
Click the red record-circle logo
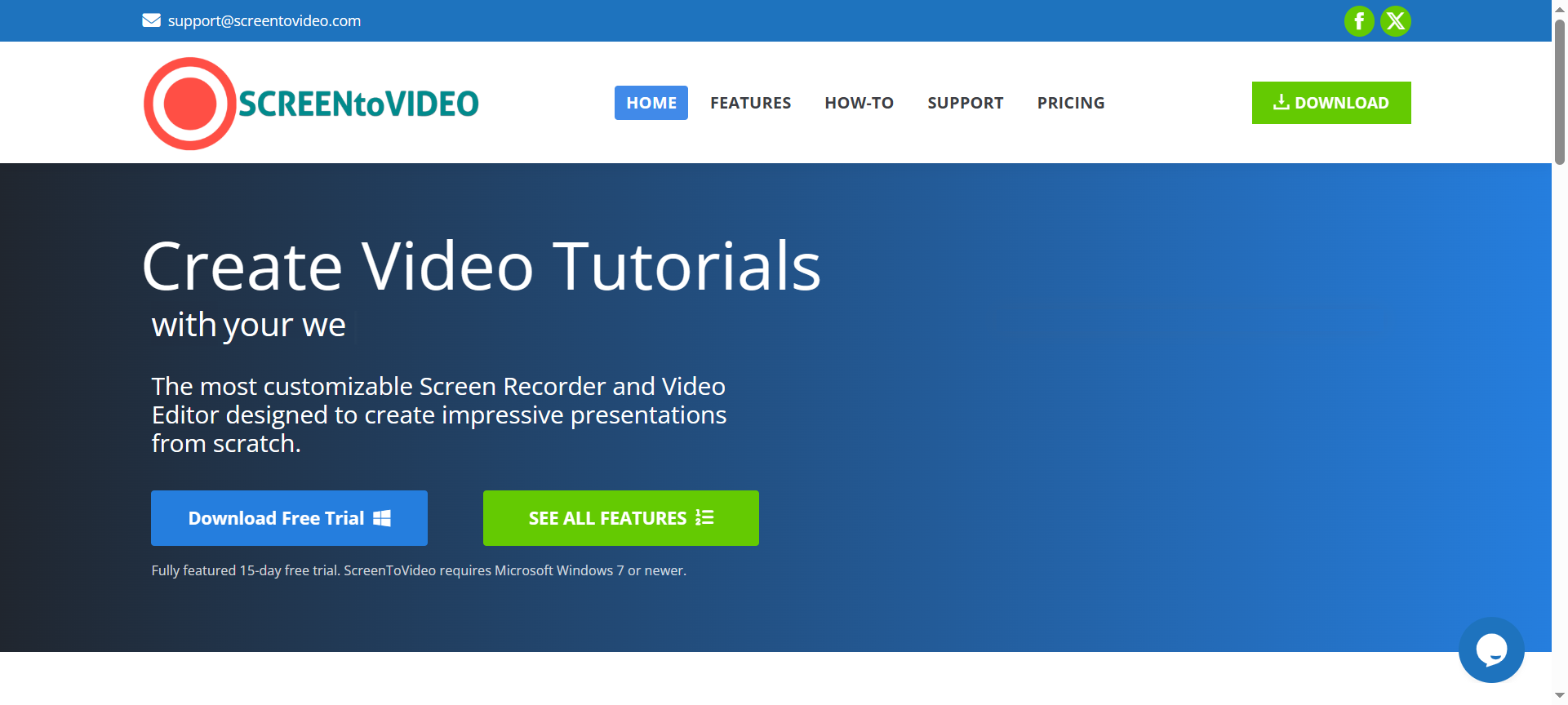click(190, 104)
